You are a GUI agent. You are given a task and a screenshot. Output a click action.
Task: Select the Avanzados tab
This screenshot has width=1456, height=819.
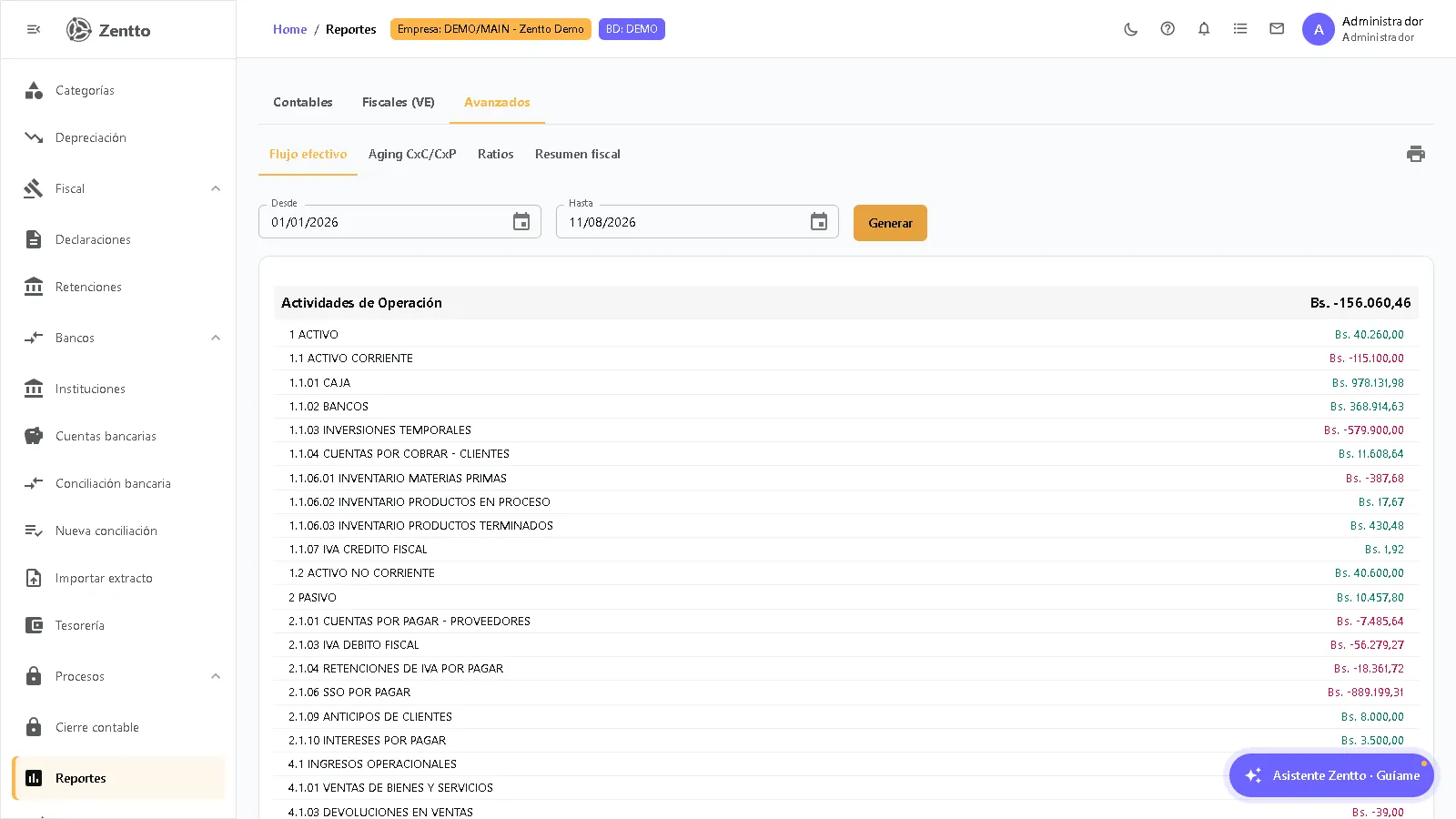point(497,102)
